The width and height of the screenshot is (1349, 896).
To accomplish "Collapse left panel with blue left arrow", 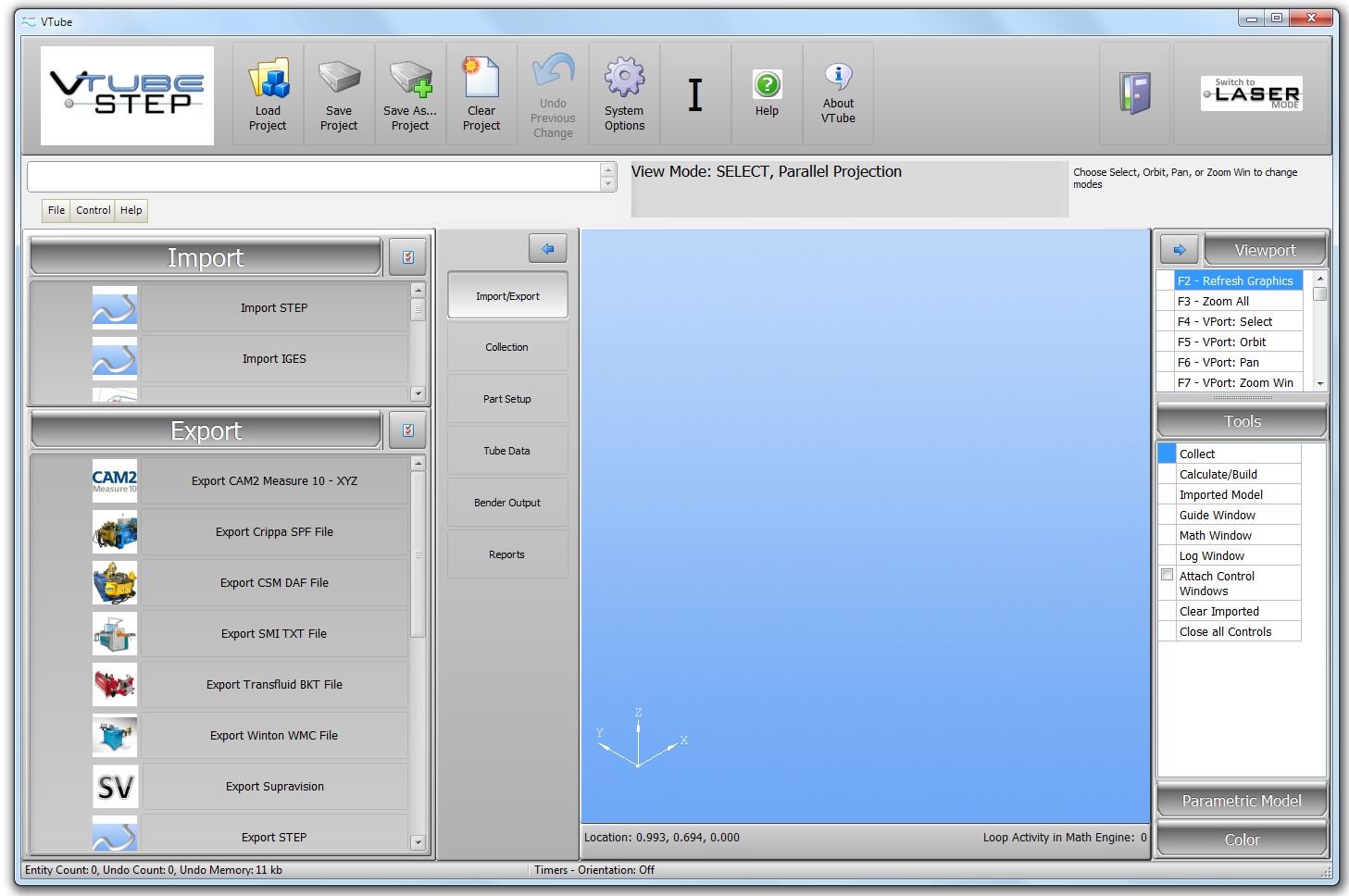I will tap(547, 248).
